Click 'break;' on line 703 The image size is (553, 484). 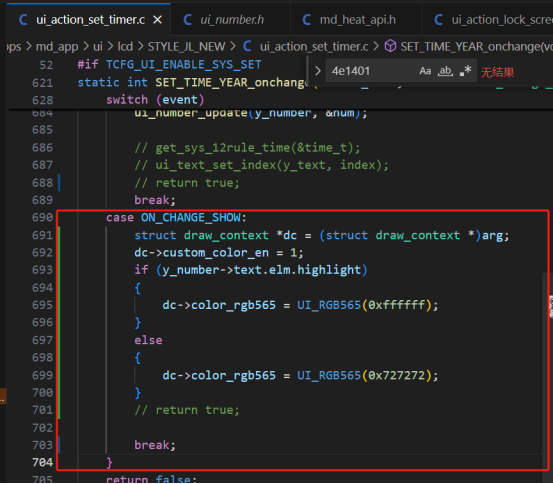154,445
